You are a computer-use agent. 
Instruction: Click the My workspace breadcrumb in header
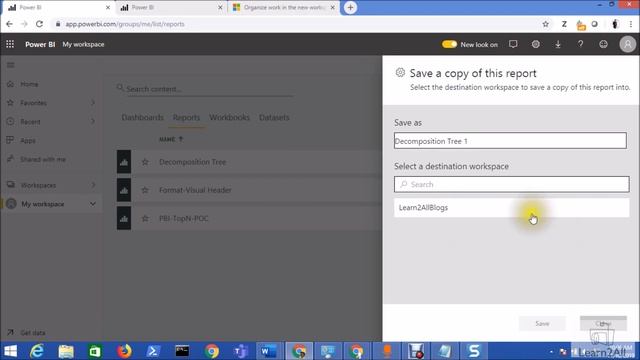coord(83,44)
